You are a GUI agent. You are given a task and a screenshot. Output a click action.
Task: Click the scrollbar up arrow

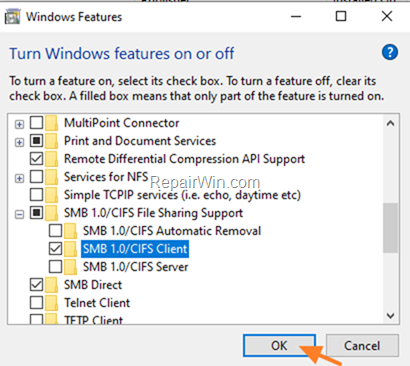pyautogui.click(x=390, y=124)
